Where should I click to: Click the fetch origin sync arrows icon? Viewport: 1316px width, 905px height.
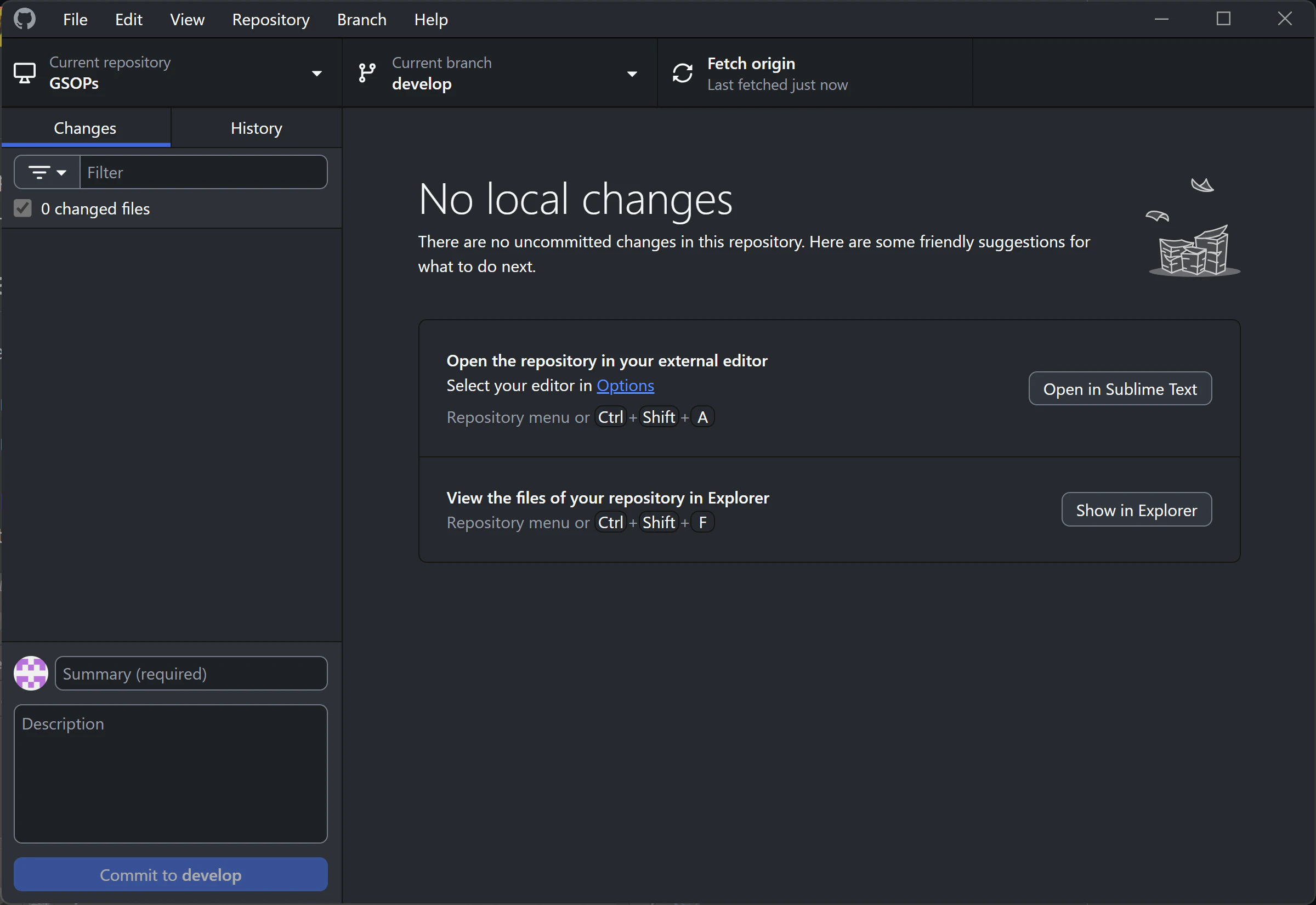pyautogui.click(x=682, y=73)
